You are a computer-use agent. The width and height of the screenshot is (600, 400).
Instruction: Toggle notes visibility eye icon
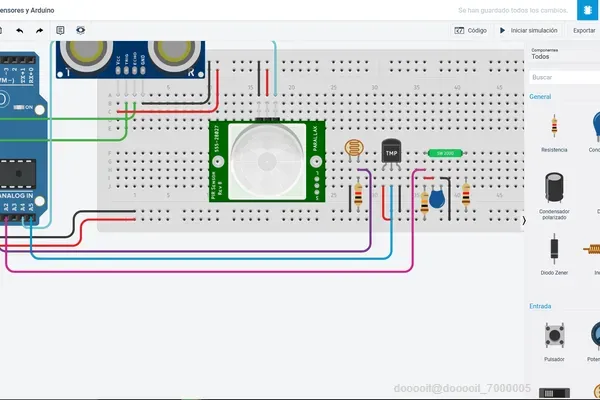tap(80, 30)
